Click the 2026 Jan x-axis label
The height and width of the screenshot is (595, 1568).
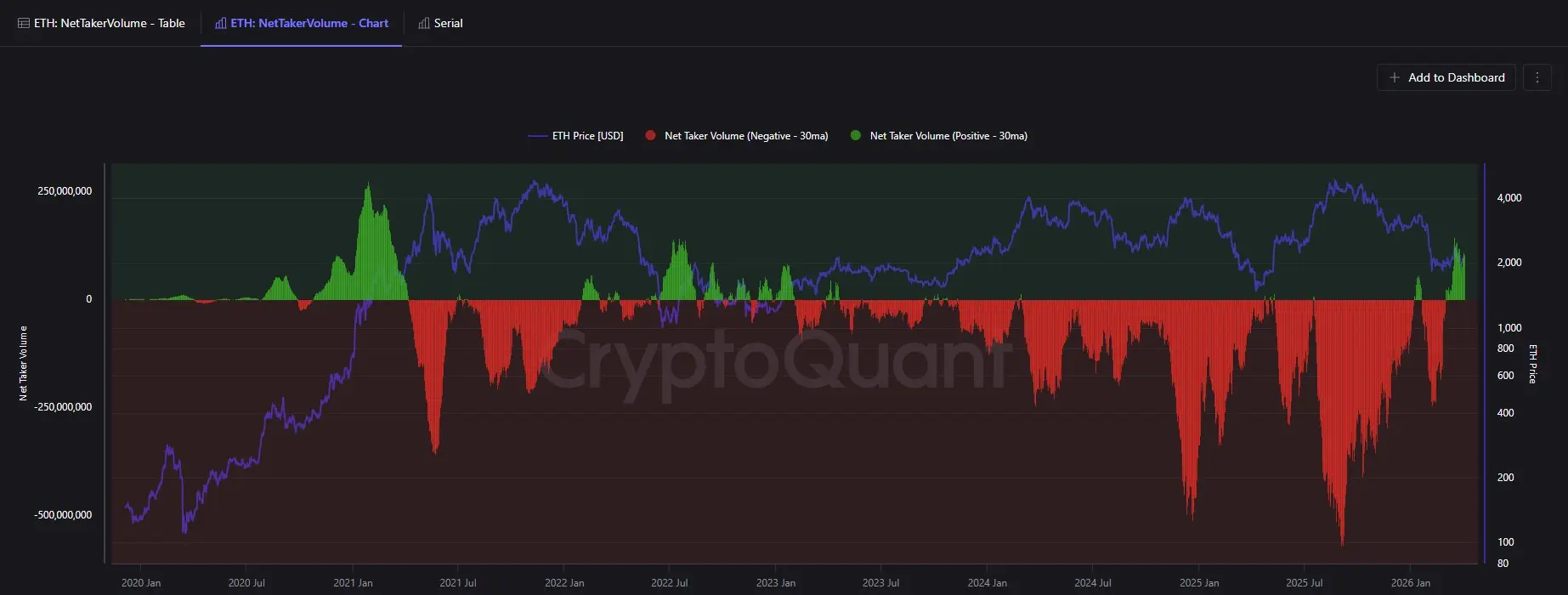pos(1411,583)
